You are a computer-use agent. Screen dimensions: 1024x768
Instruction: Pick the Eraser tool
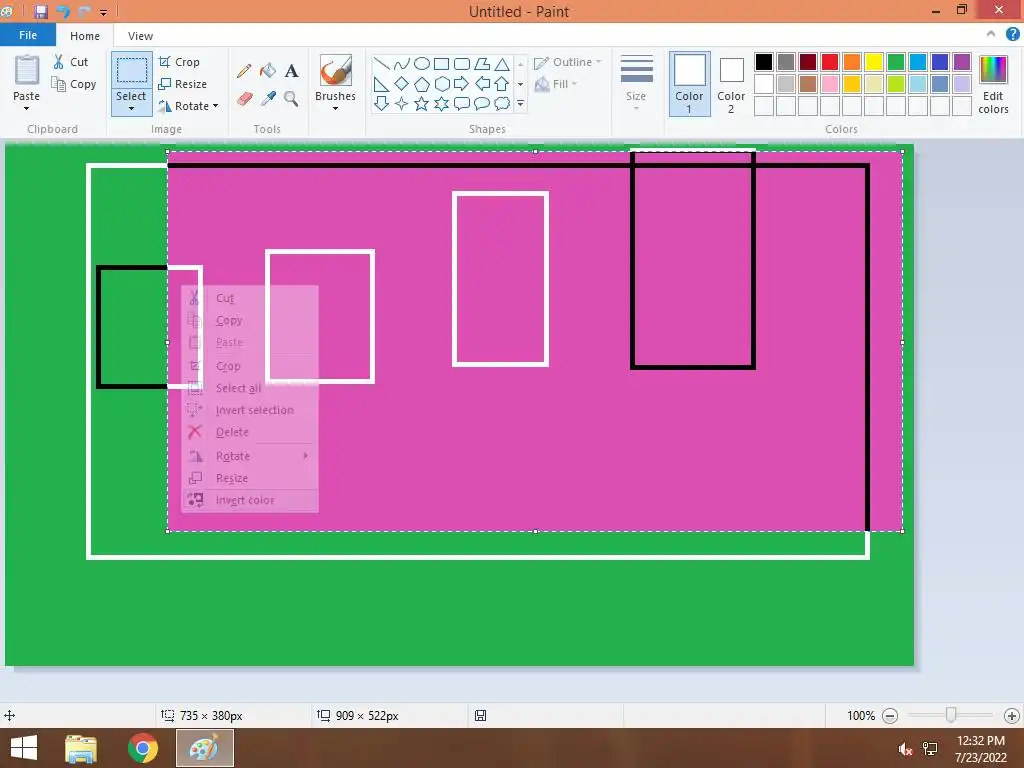point(244,99)
